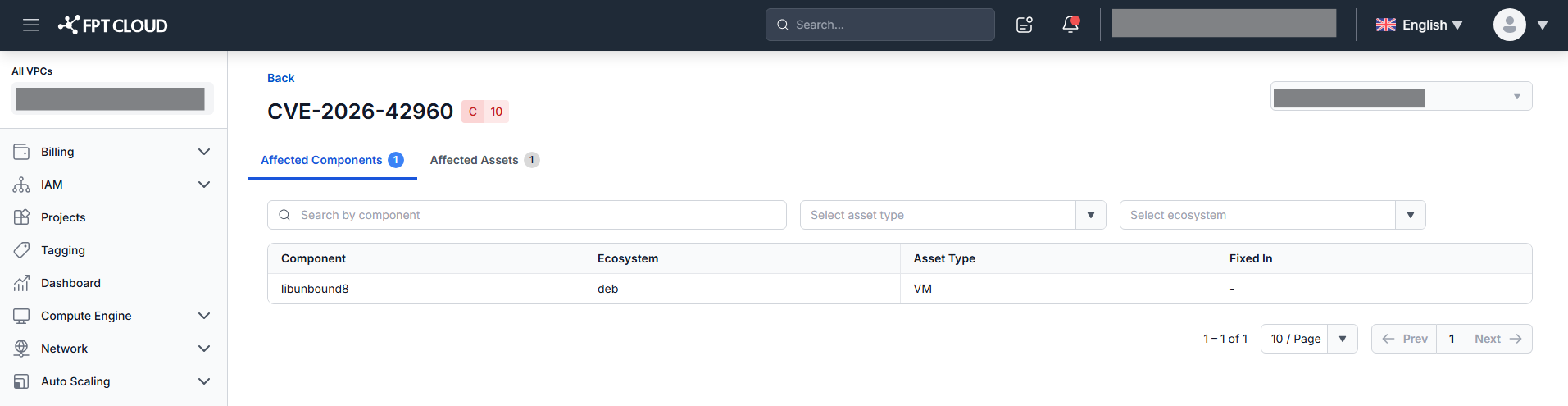This screenshot has height=406, width=1568.
Task: Click the Network globe icon
Action: [21, 349]
